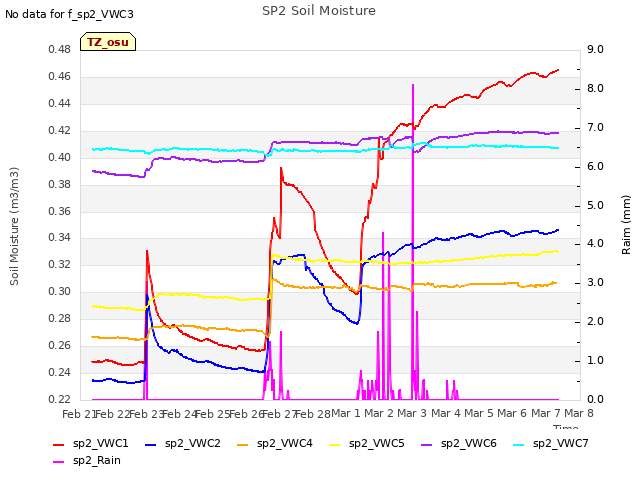The width and height of the screenshot is (640, 480).
Task: Click the sp2_Rain magenta legend swatch
Action: 59,462
